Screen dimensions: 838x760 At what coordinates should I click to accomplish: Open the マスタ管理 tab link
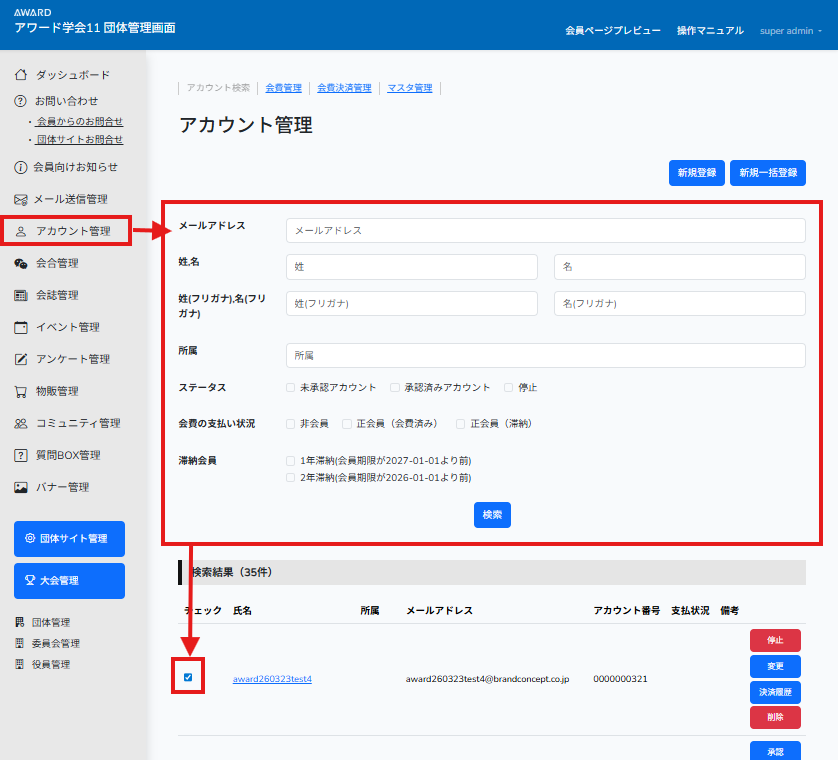(x=409, y=88)
